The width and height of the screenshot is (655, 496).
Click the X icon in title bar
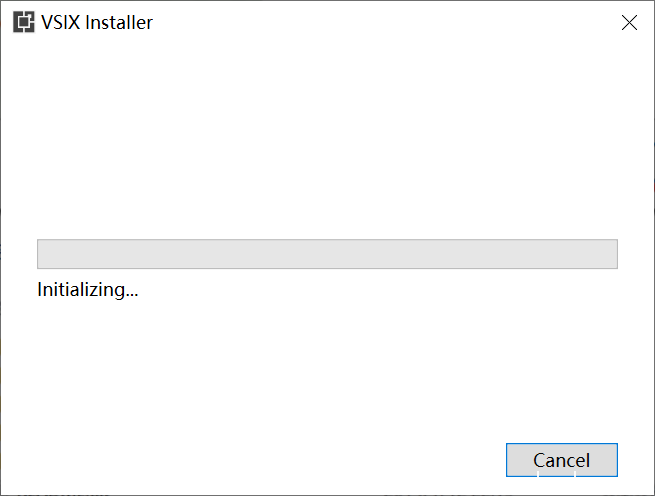coord(629,23)
